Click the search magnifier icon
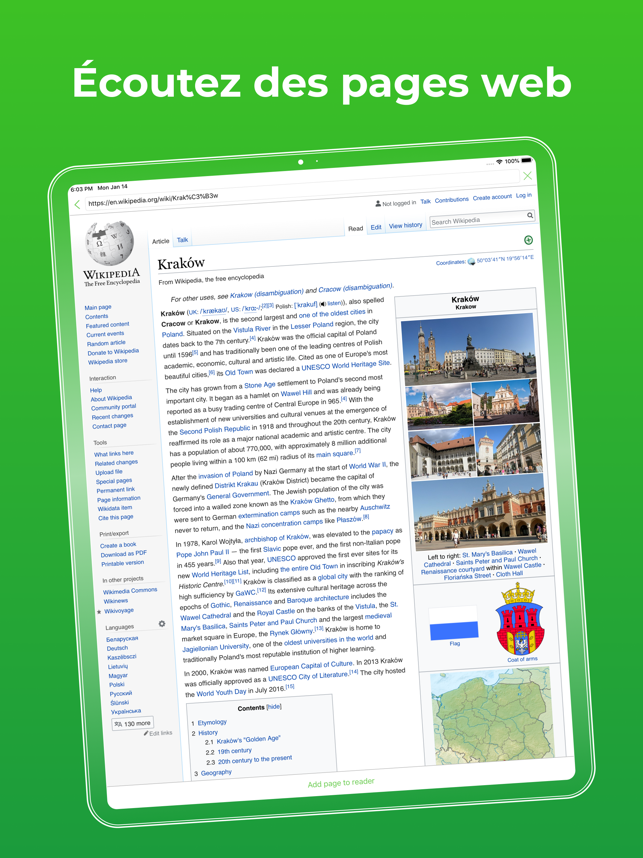Viewport: 643px width, 858px height. click(530, 215)
